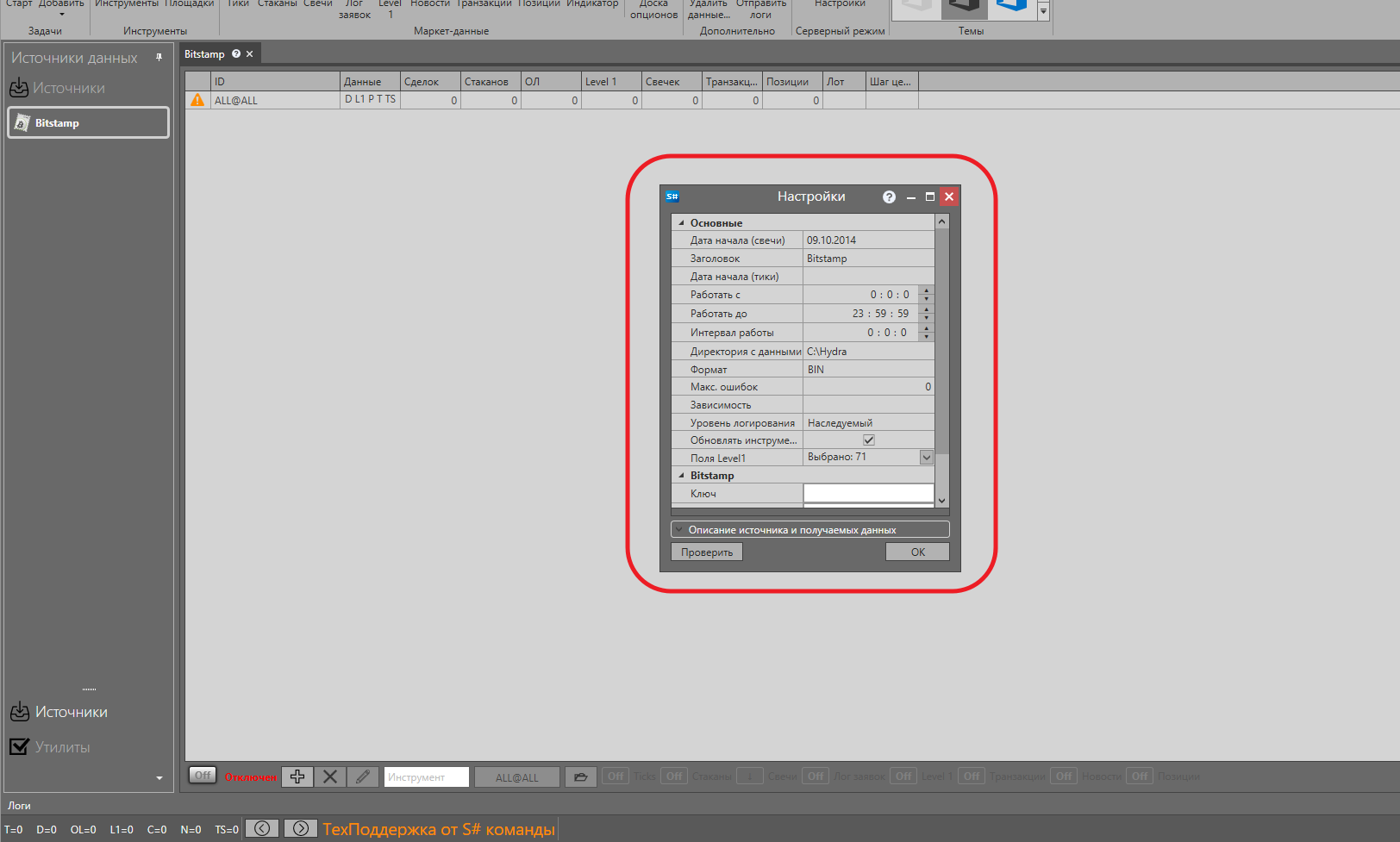Increase the Интервал работы value

tap(927, 327)
